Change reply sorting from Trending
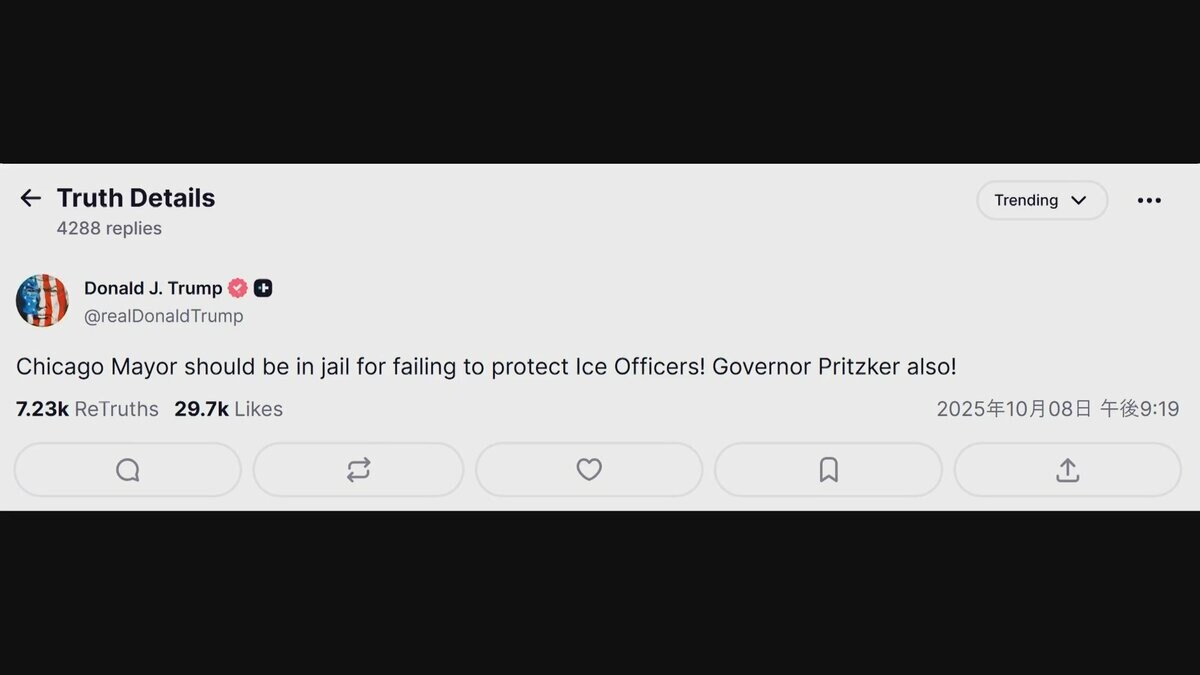Image resolution: width=1200 pixels, height=675 pixels. click(1041, 200)
